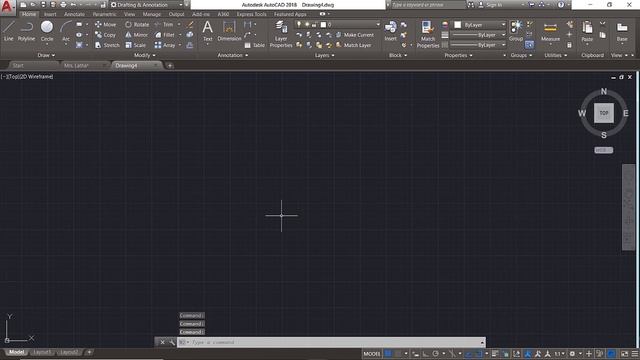Toggle snap mode in status bar
The width and height of the screenshot is (640, 360).
click(x=398, y=354)
